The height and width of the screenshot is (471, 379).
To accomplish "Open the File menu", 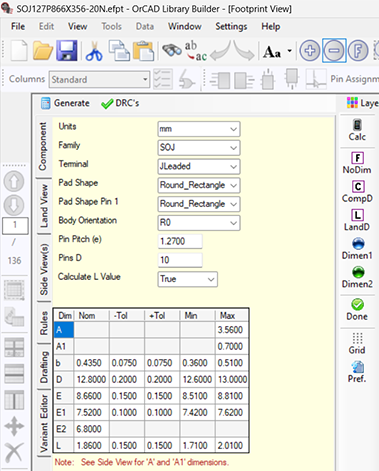I will [18, 26].
